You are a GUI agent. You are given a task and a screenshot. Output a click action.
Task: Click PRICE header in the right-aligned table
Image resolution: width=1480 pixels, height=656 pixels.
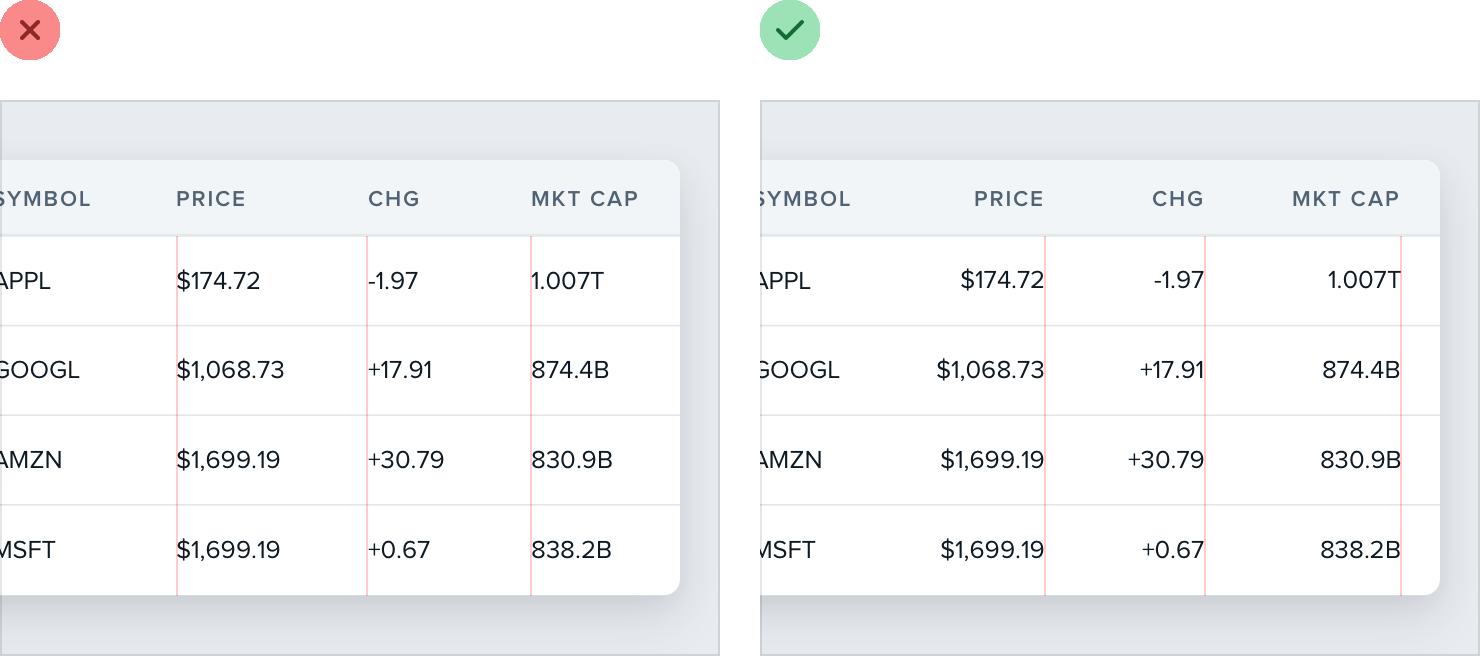(x=1009, y=199)
